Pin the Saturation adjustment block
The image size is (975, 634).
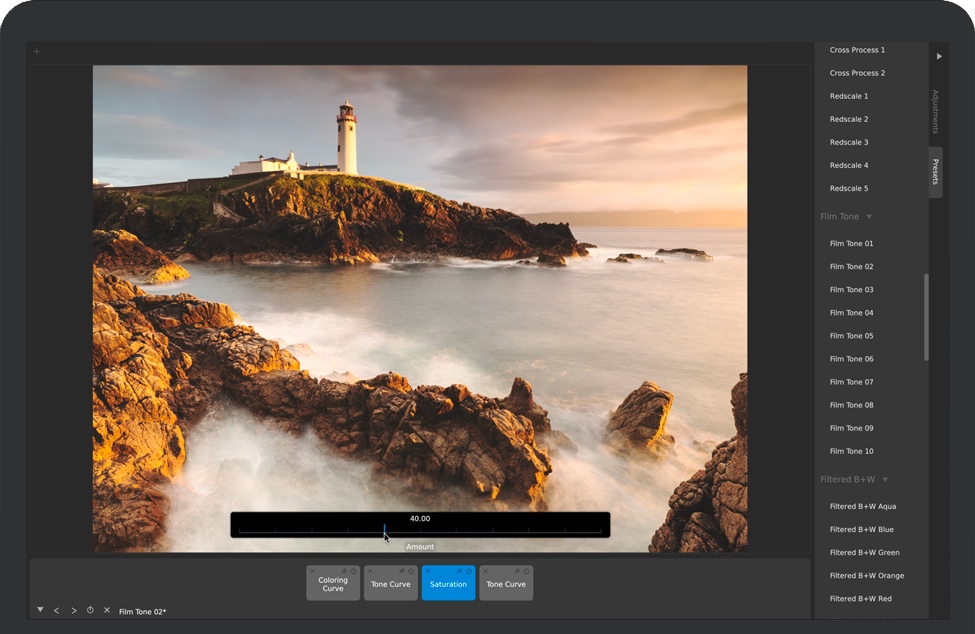point(460,571)
